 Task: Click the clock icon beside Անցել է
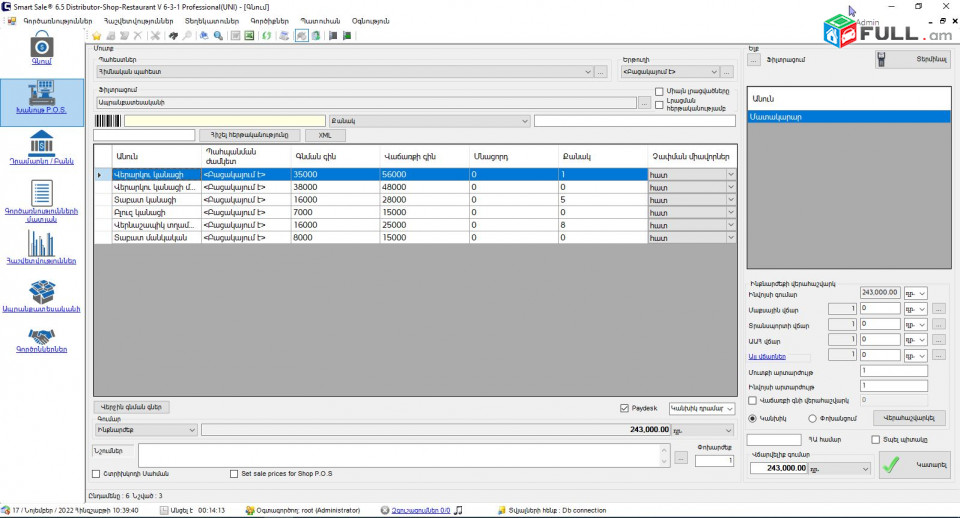tap(164, 510)
